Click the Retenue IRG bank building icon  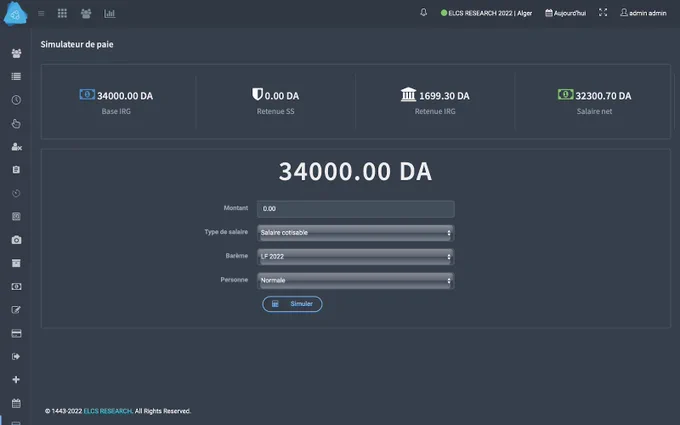[x=409, y=94]
